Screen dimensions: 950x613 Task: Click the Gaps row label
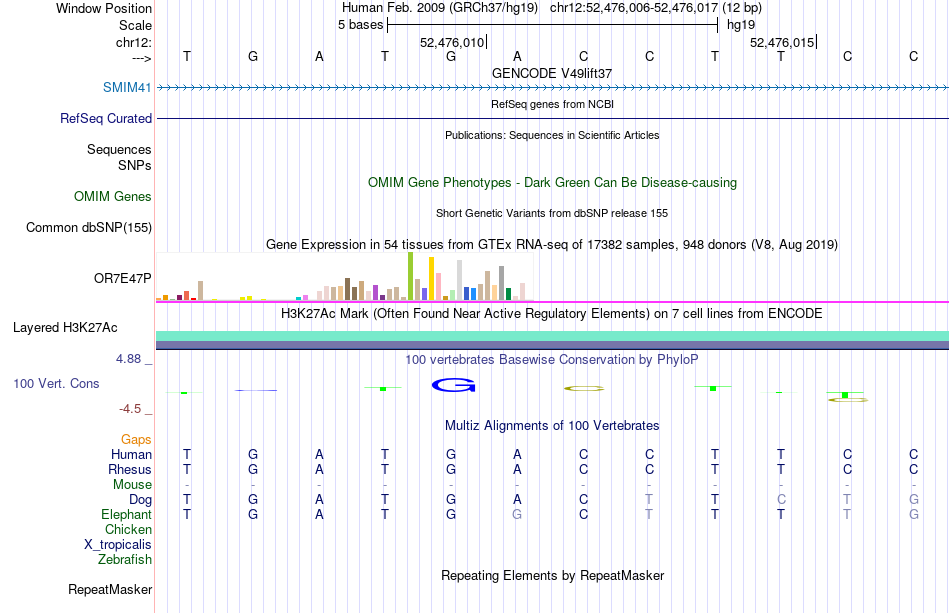(136, 439)
